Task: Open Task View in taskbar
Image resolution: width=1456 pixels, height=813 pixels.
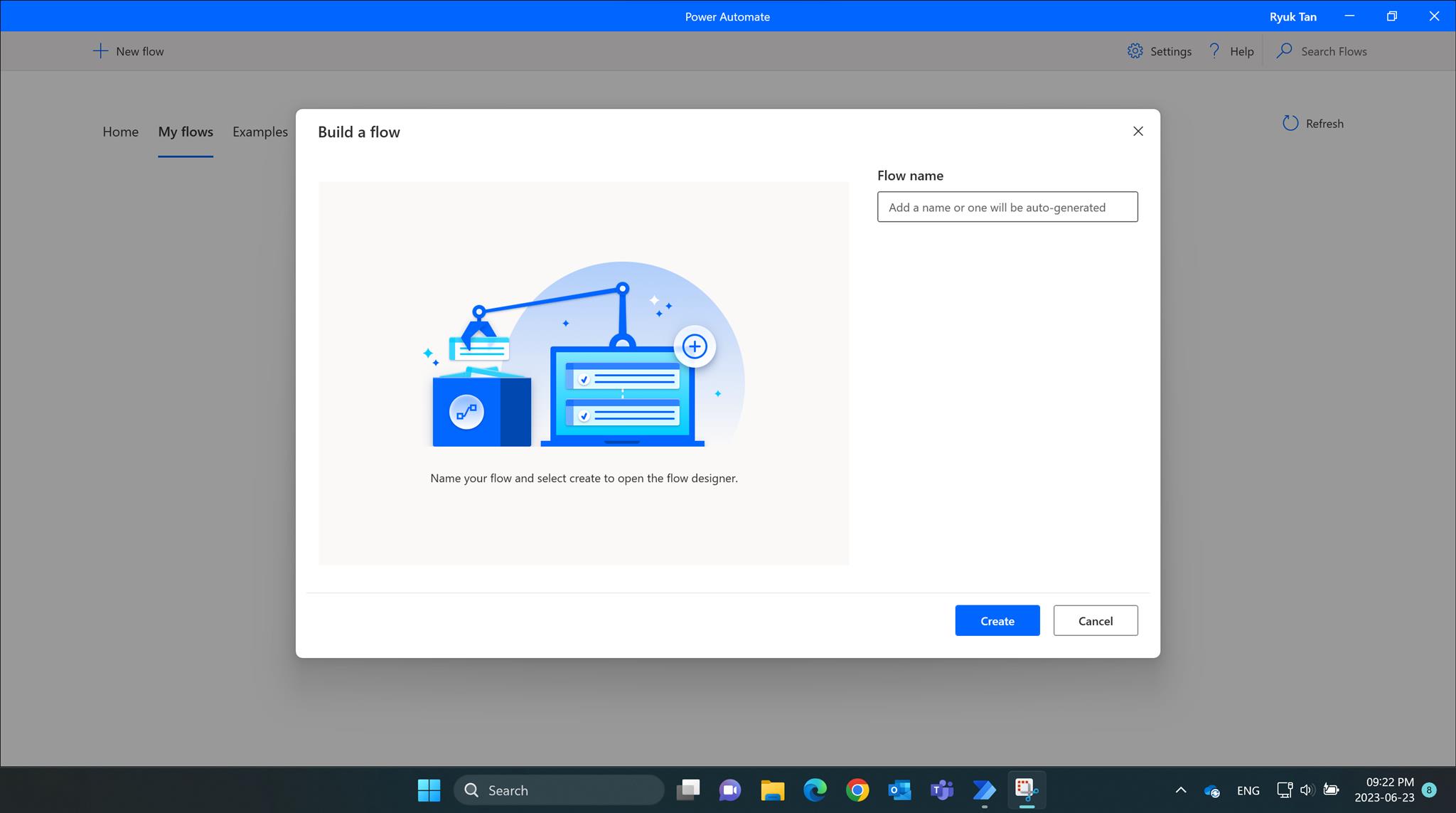Action: [687, 790]
